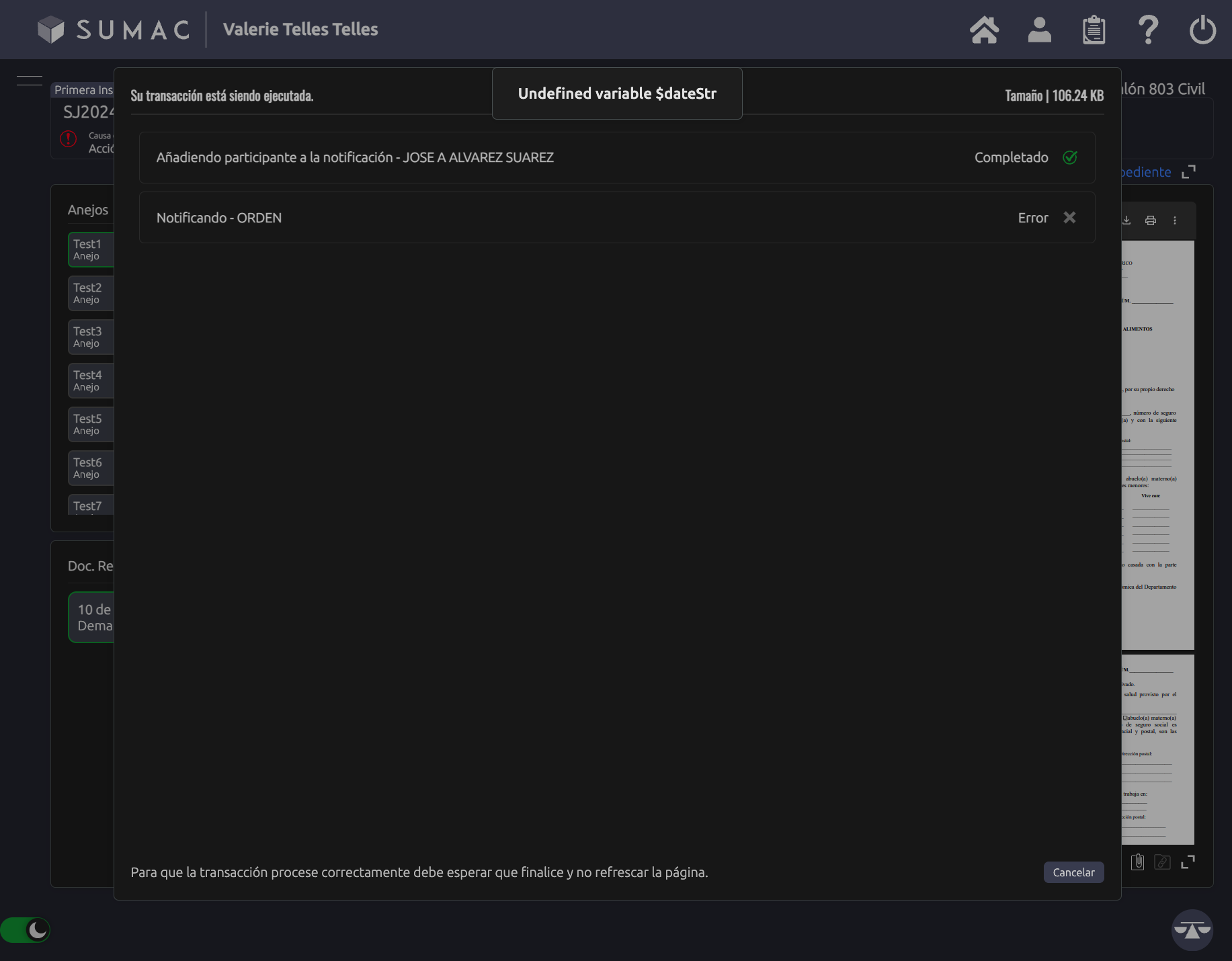Click the SUMAC cube logo

(x=50, y=30)
